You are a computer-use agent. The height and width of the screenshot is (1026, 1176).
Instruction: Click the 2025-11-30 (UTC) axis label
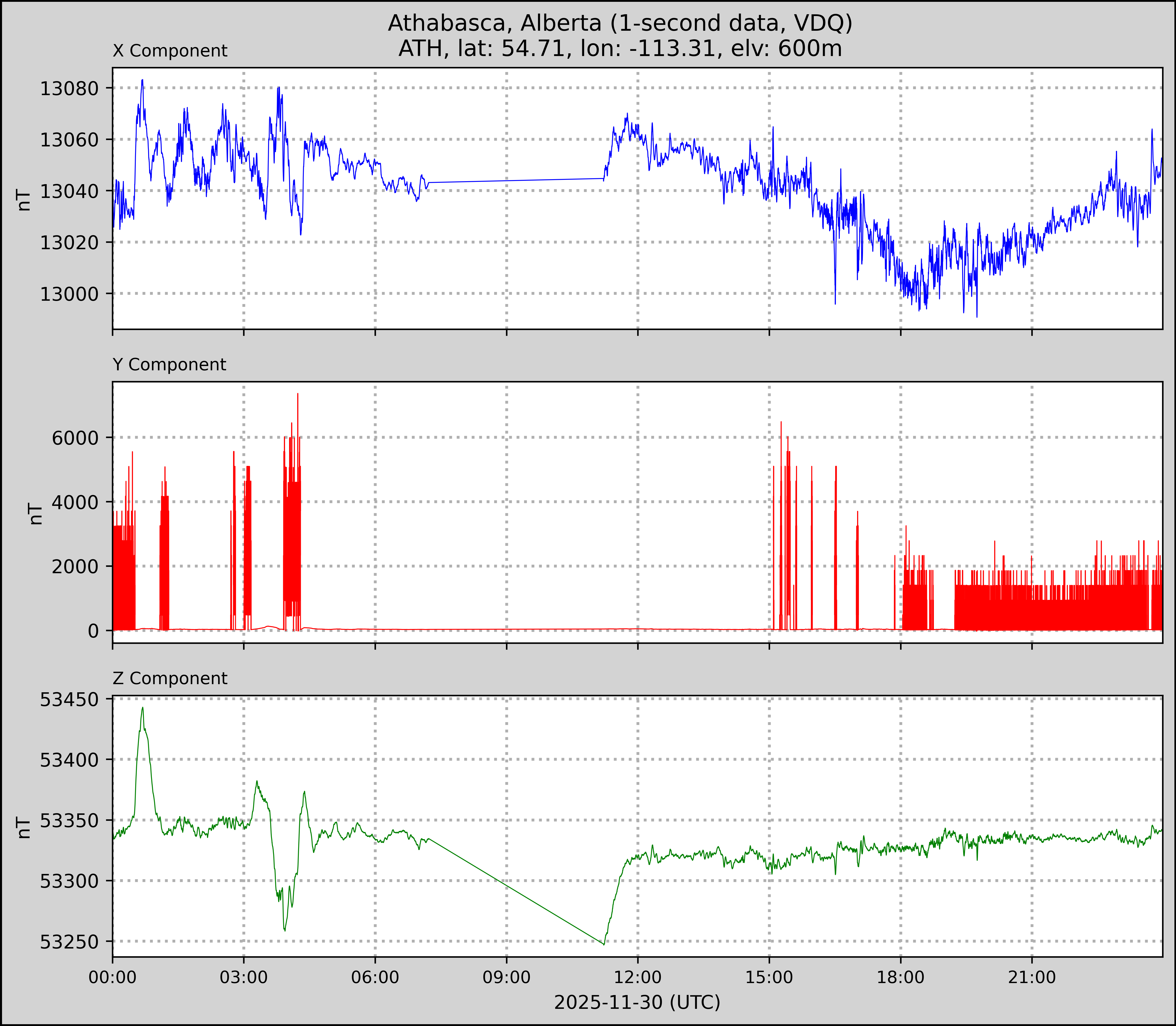637,1003
